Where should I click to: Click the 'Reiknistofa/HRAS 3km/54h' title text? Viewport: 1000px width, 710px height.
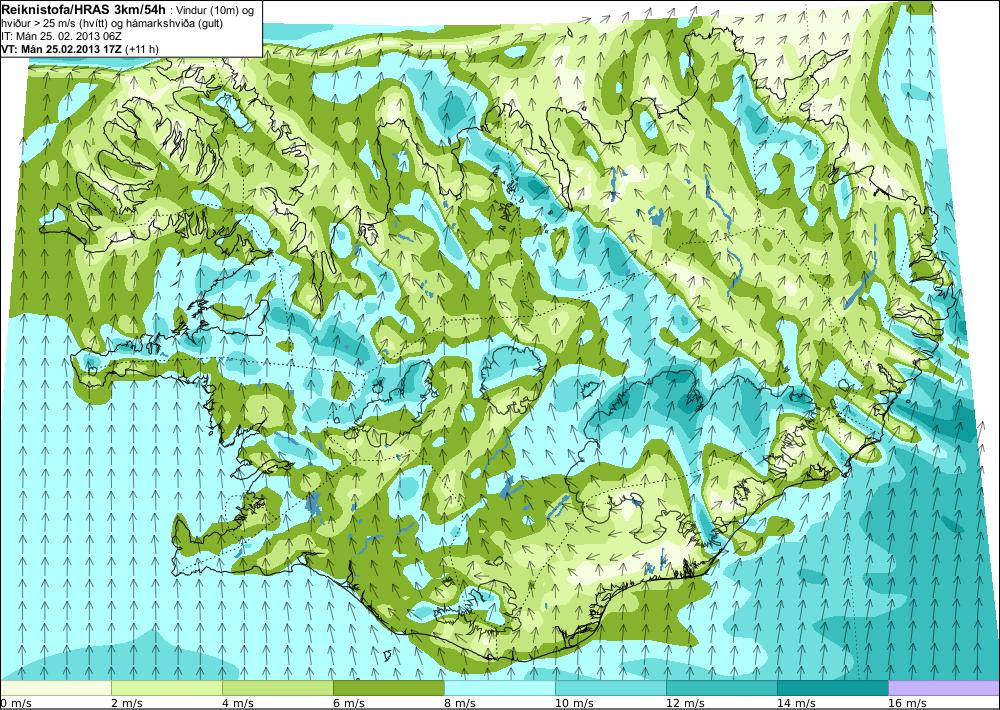click(x=85, y=9)
